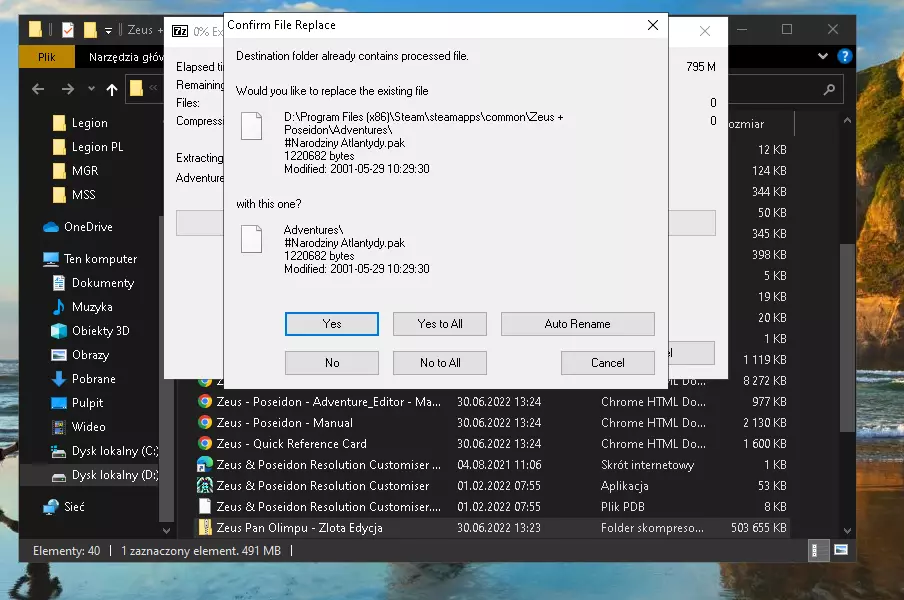Click the internet shortcut file icon
This screenshot has width=904, height=600.
[205, 465]
